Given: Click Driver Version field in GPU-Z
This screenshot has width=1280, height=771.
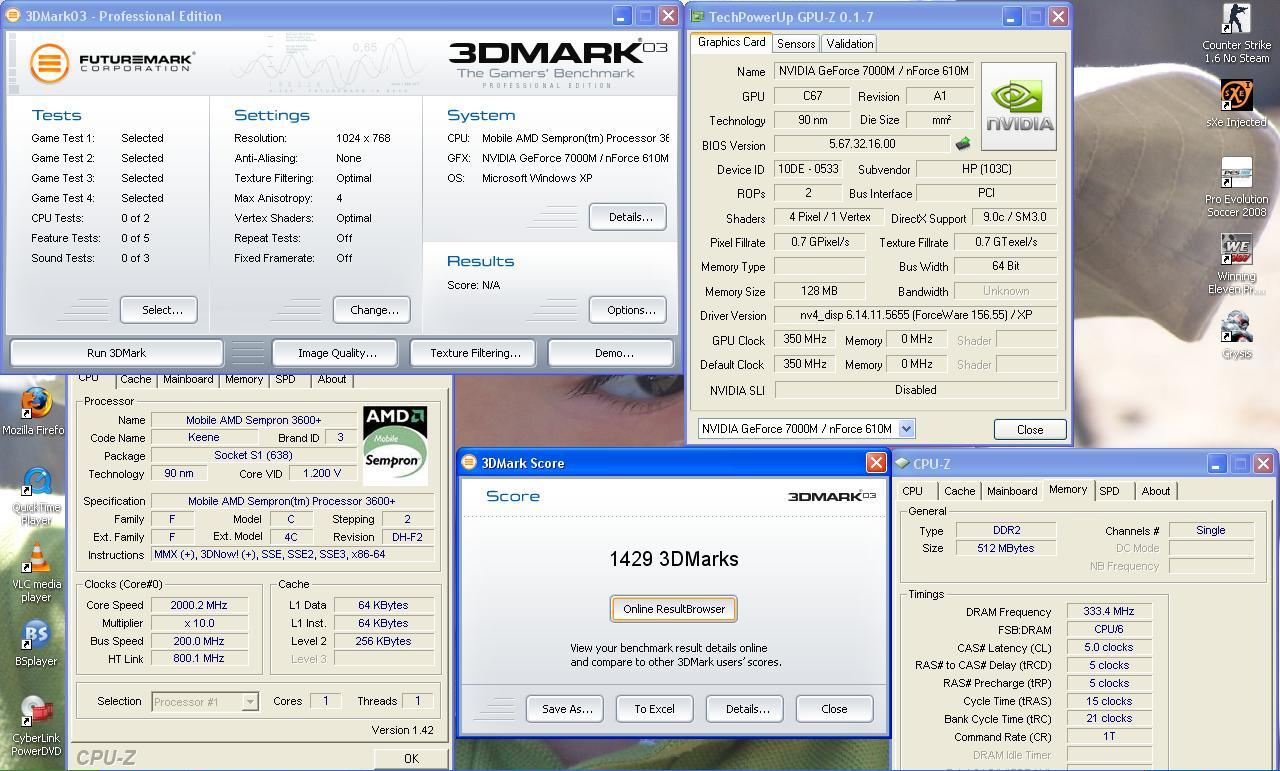Looking at the screenshot, I should 915,315.
